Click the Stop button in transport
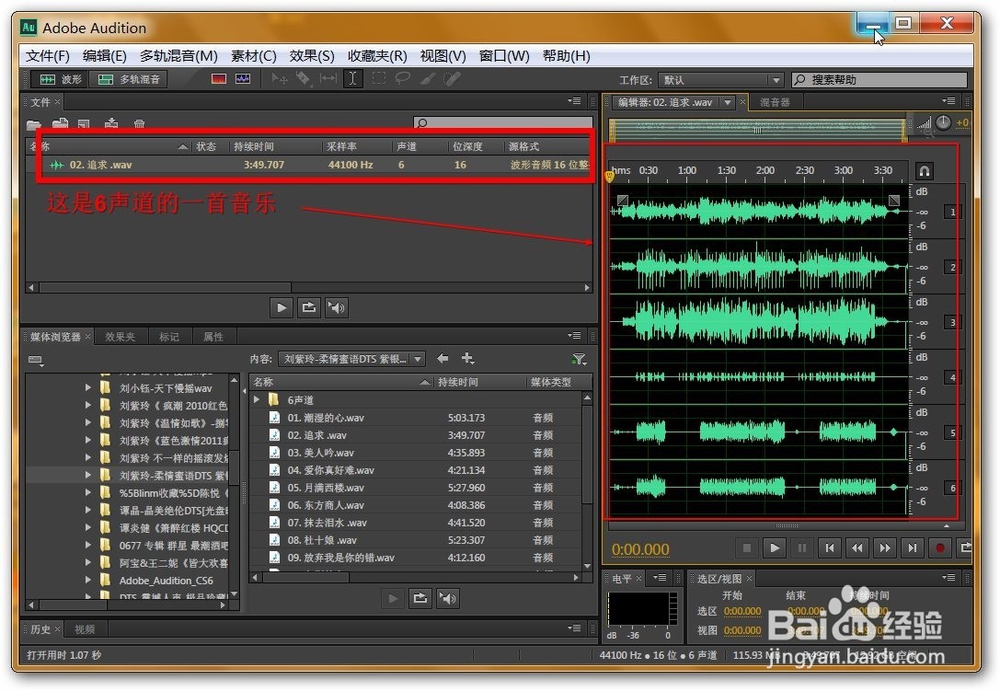This screenshot has width=1000, height=691. [x=747, y=547]
